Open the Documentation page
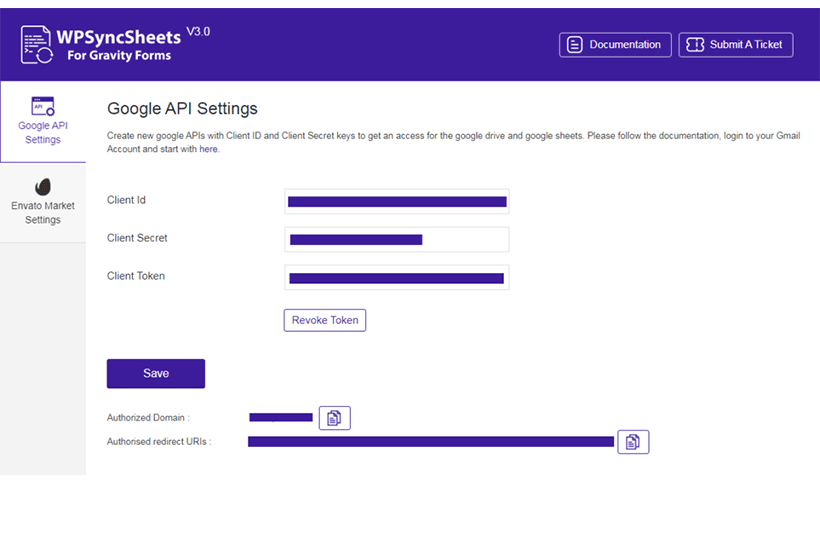The width and height of the screenshot is (820, 550). coord(615,45)
